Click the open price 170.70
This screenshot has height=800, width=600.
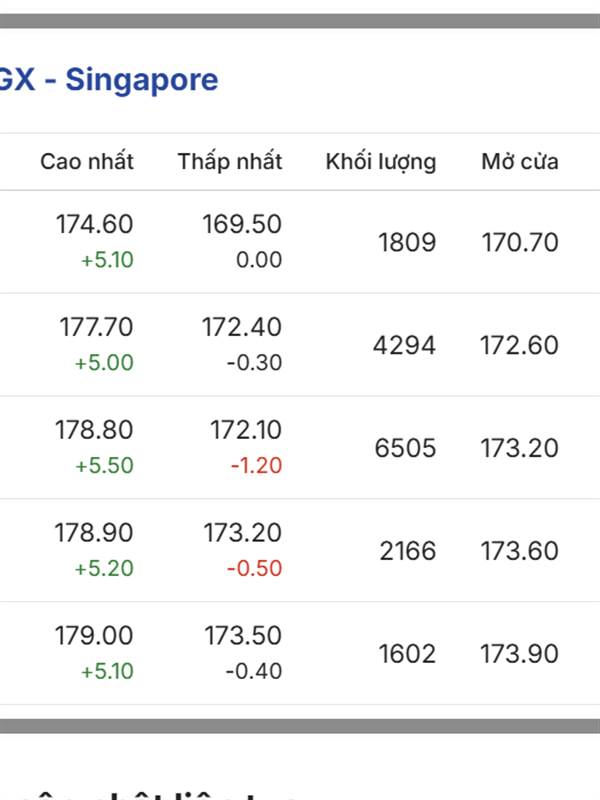tap(520, 242)
